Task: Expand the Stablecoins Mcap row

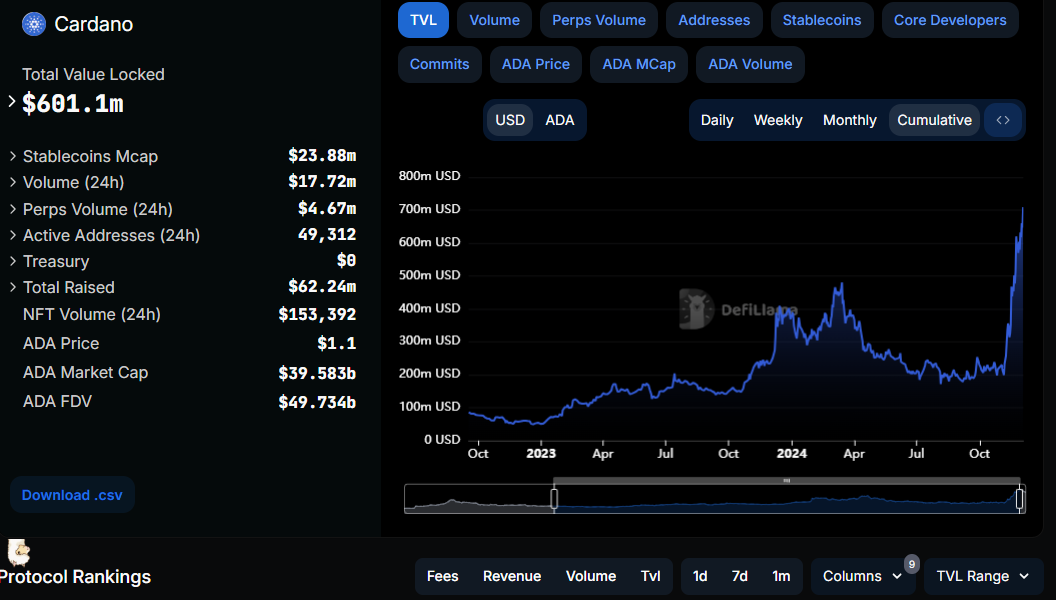Action: pos(13,156)
